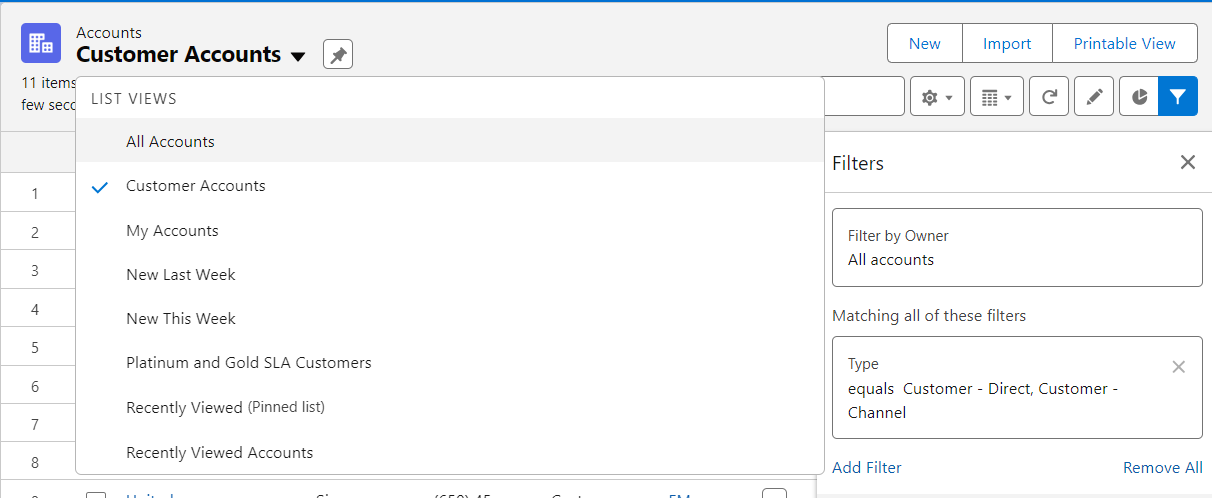Open the display-as table dropdown

point(997,97)
